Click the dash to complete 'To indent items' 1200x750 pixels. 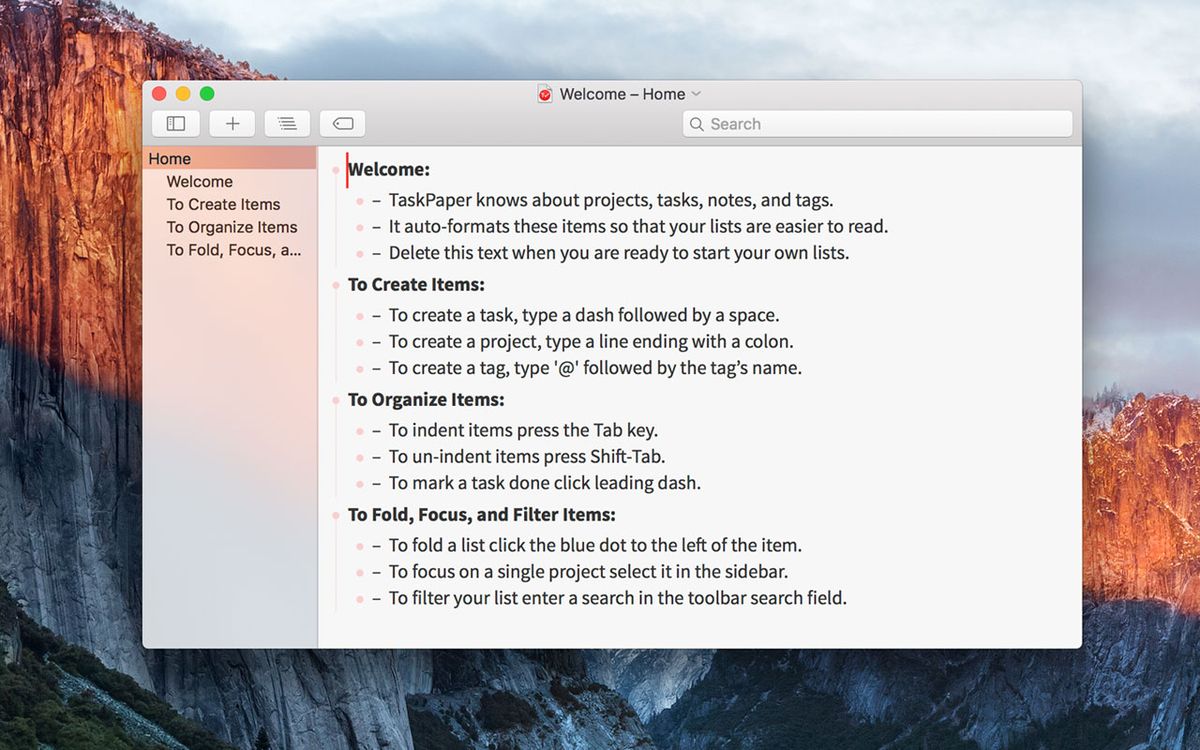(378, 430)
